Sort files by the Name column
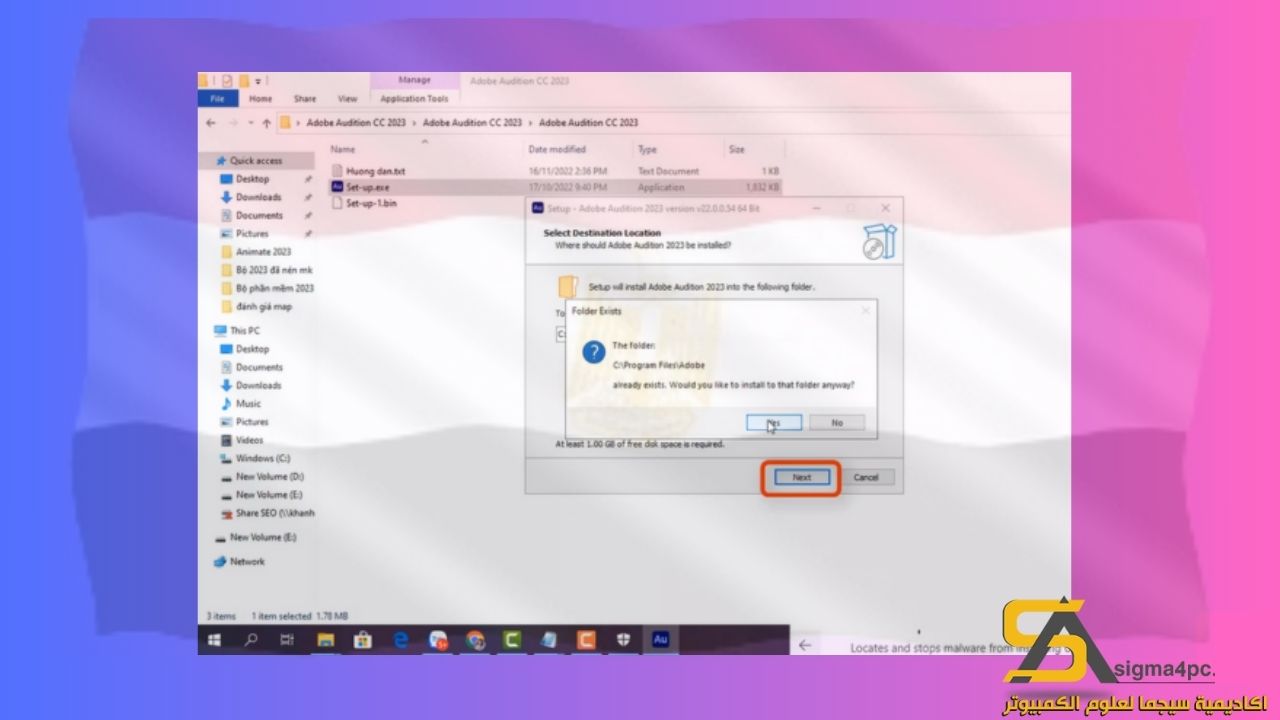The height and width of the screenshot is (720, 1280). click(343, 150)
